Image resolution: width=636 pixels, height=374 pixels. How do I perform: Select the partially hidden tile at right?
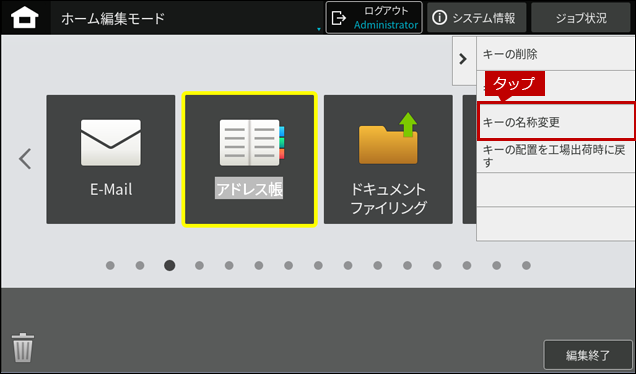(x=469, y=159)
